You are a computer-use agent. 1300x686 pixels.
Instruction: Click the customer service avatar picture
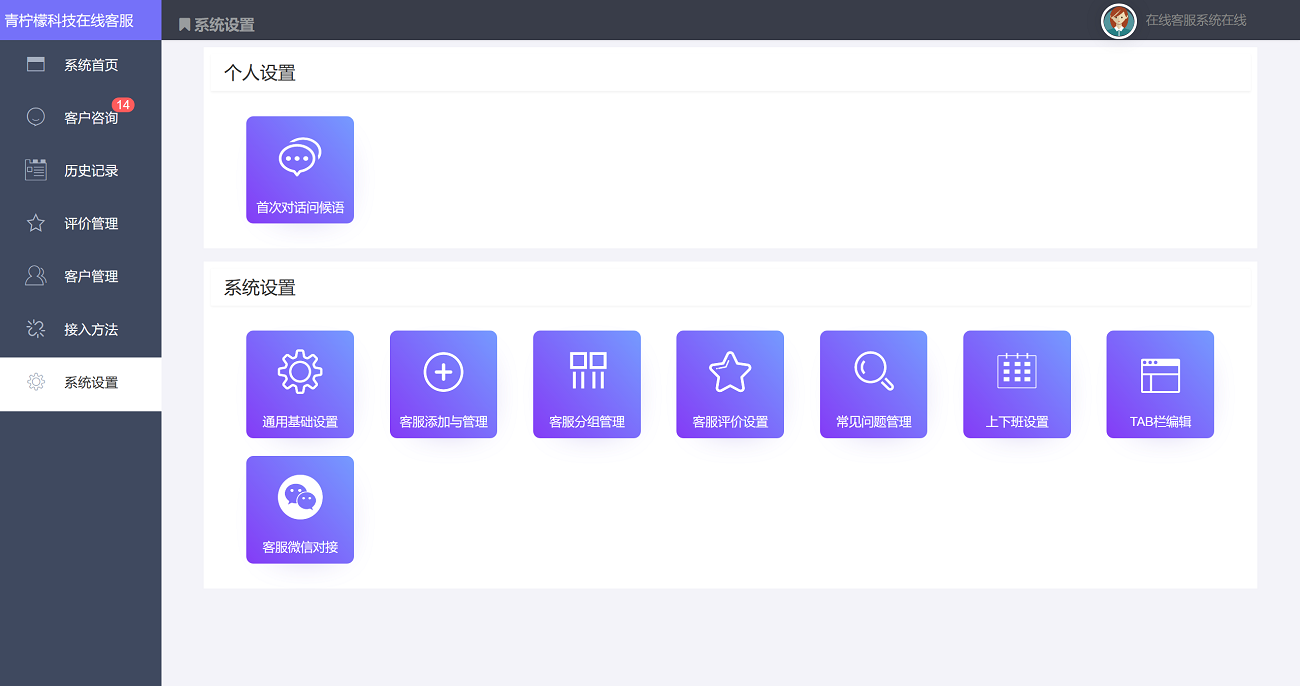click(1118, 20)
